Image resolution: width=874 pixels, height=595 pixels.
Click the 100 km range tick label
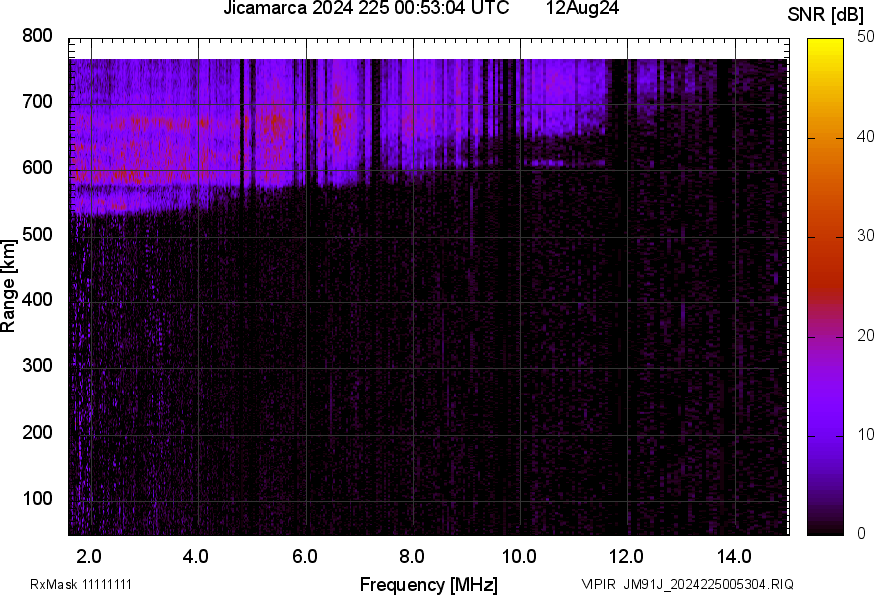pyautogui.click(x=37, y=498)
